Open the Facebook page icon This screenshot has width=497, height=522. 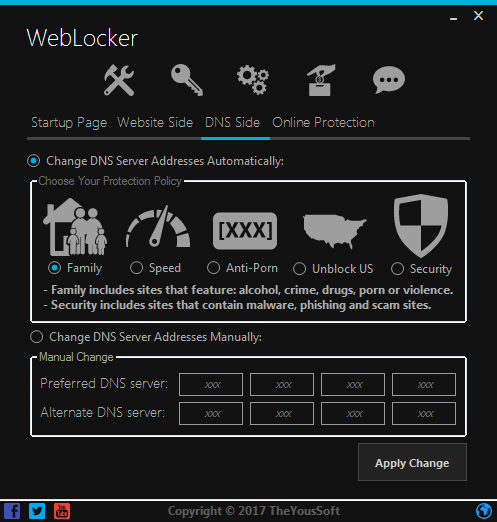12,511
